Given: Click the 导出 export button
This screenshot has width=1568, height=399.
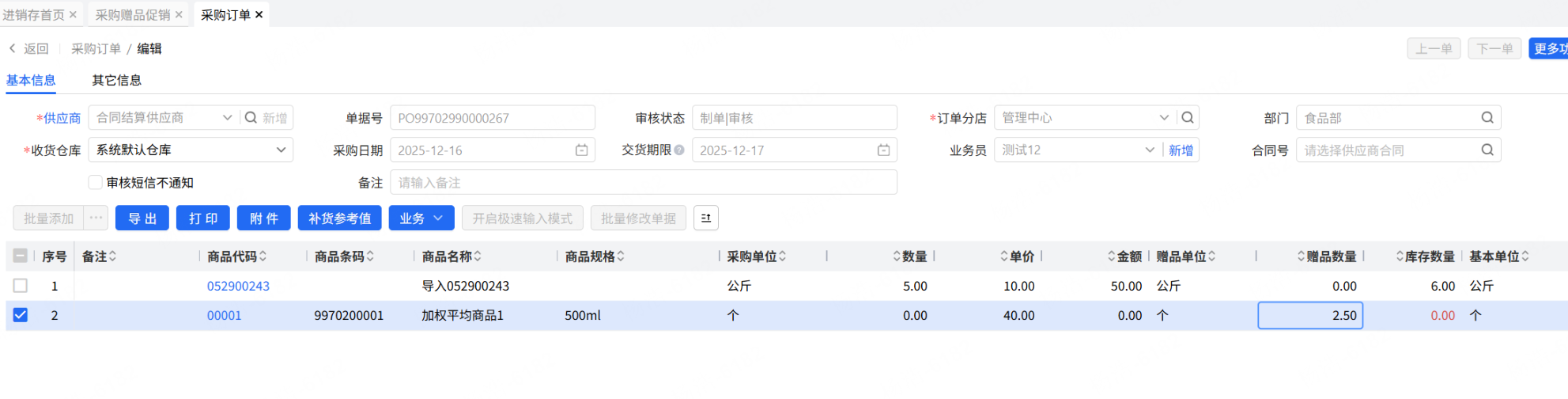Looking at the screenshot, I should click(x=142, y=218).
